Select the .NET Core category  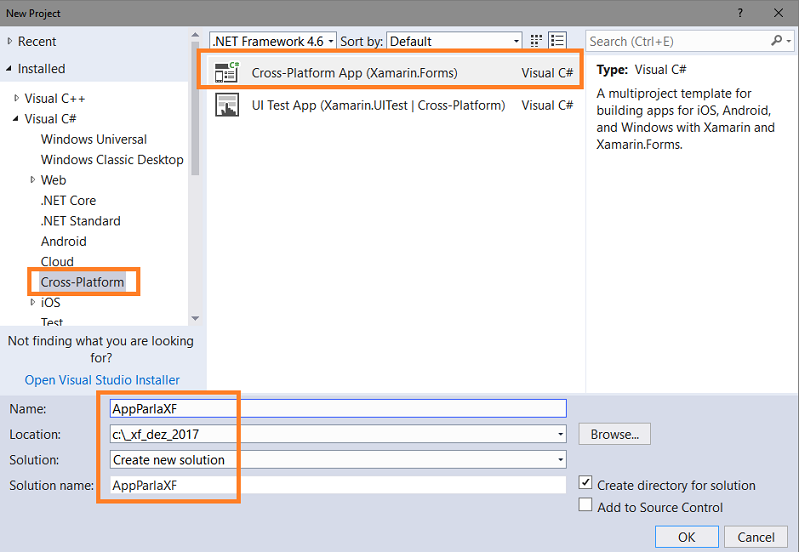tap(68, 200)
